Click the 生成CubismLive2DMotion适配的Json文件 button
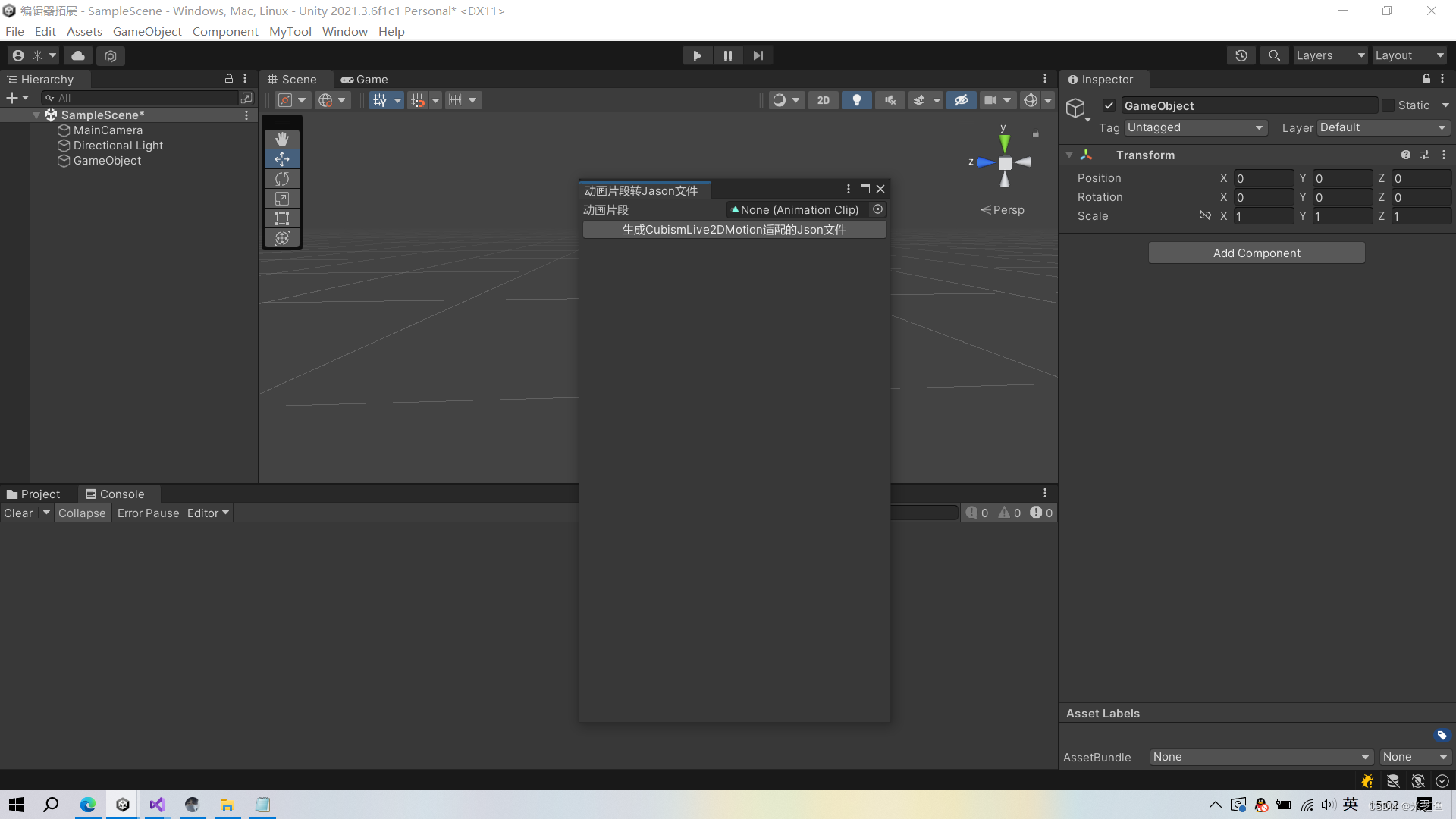 (733, 229)
